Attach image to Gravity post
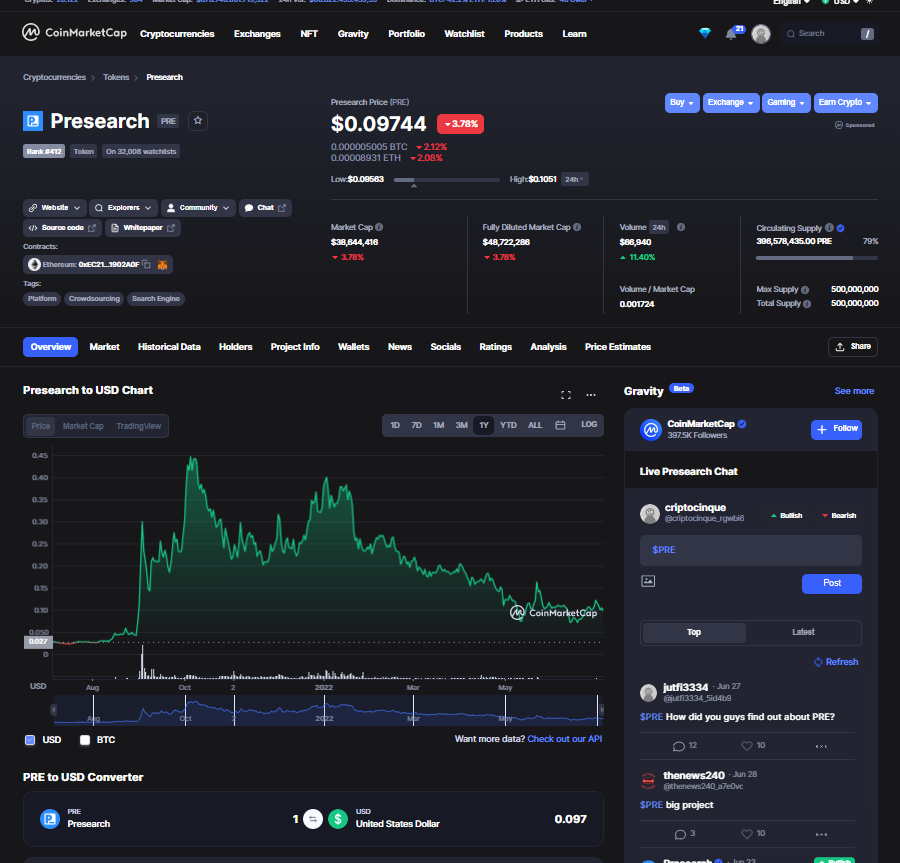The height and width of the screenshot is (863, 900). [x=648, y=581]
